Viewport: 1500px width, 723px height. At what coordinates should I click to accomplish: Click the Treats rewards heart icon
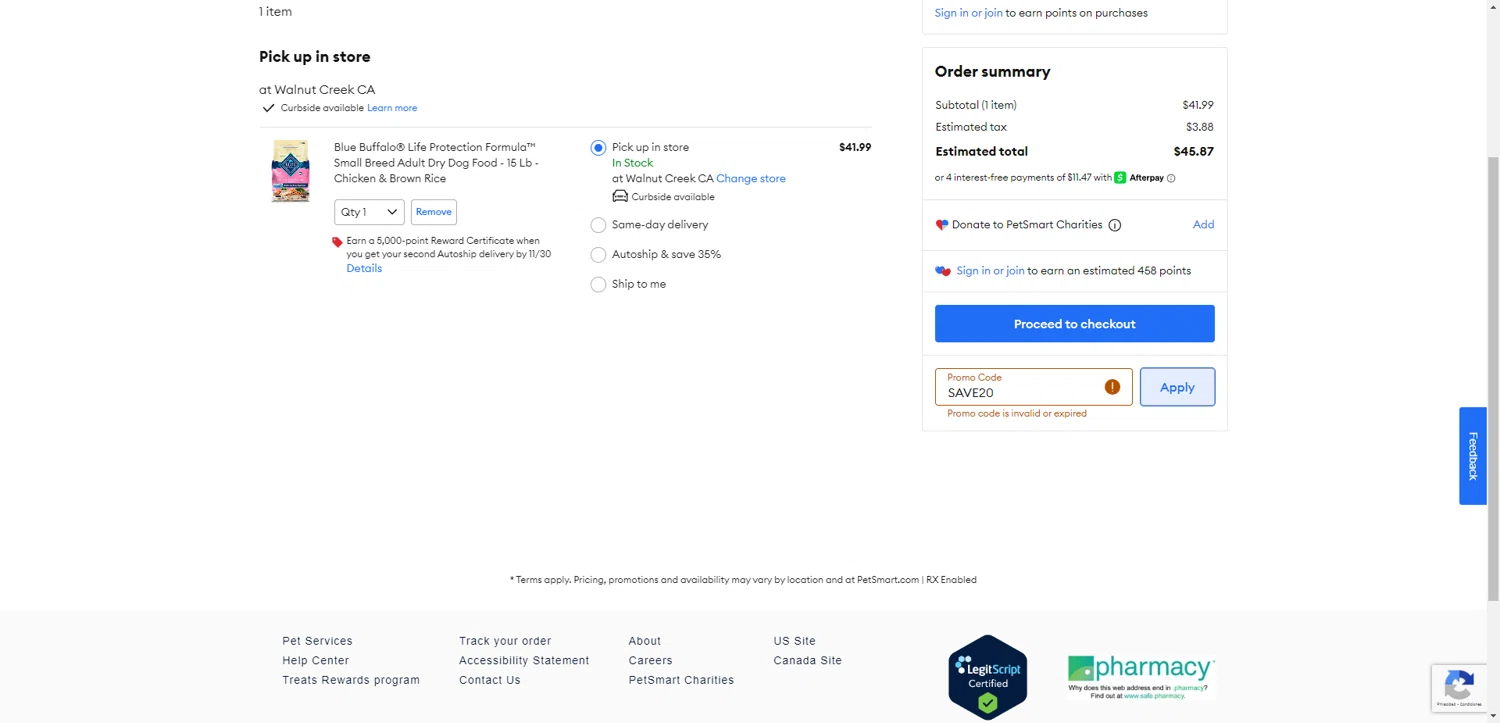pyautogui.click(x=943, y=271)
